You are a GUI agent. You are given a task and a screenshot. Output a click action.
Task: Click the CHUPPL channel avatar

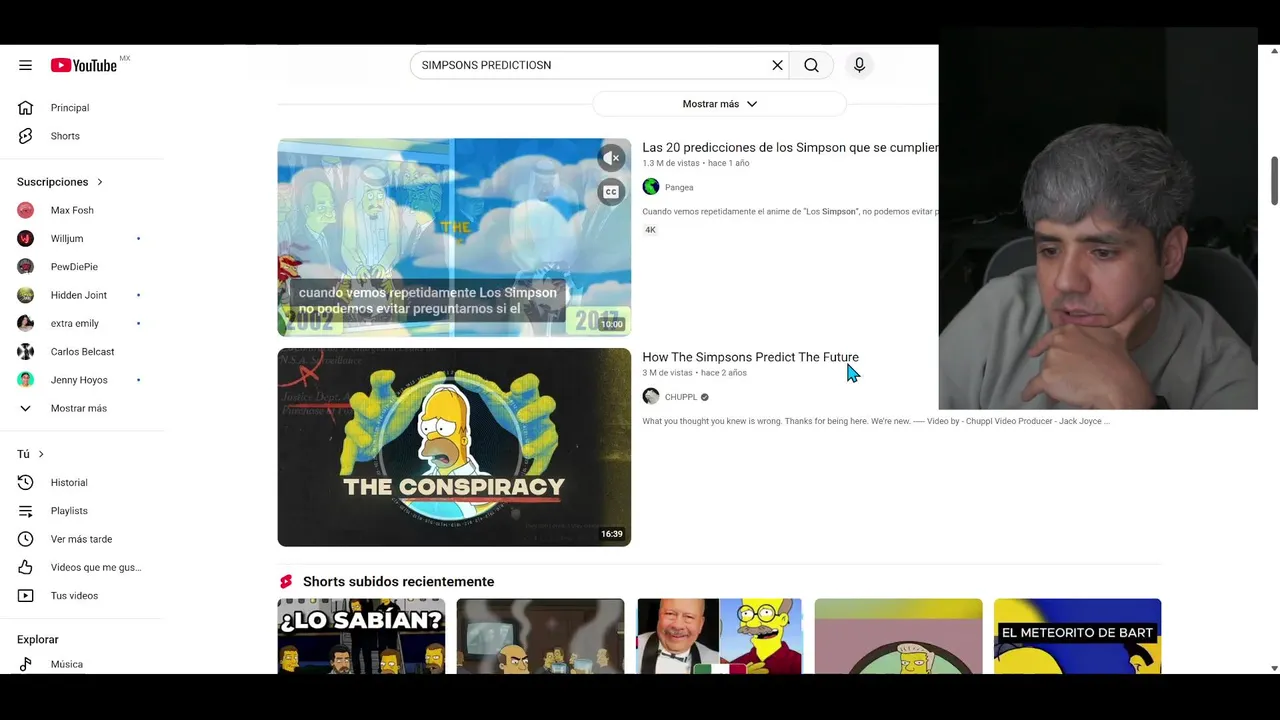(x=651, y=397)
